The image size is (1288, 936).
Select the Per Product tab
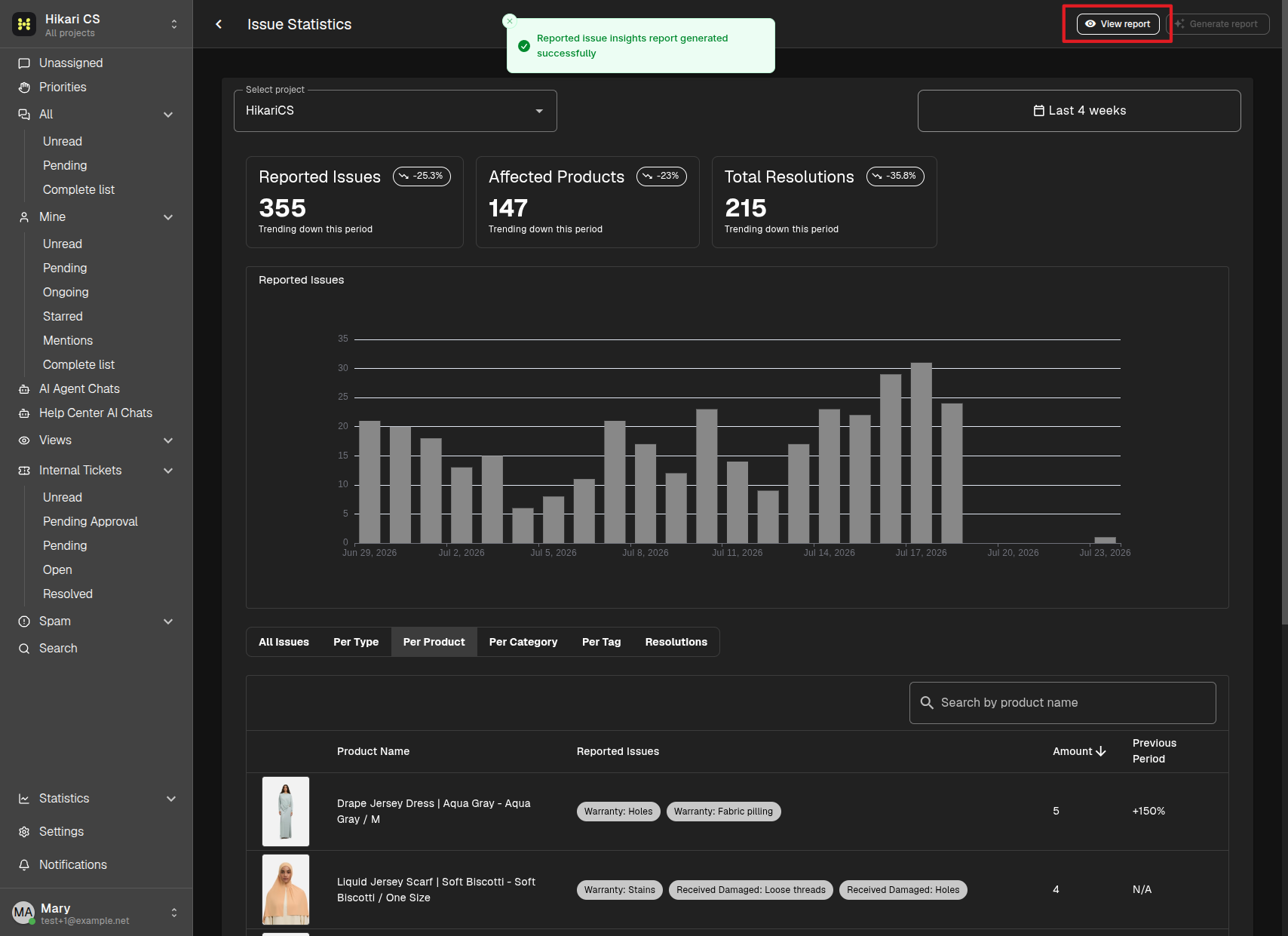(x=434, y=642)
